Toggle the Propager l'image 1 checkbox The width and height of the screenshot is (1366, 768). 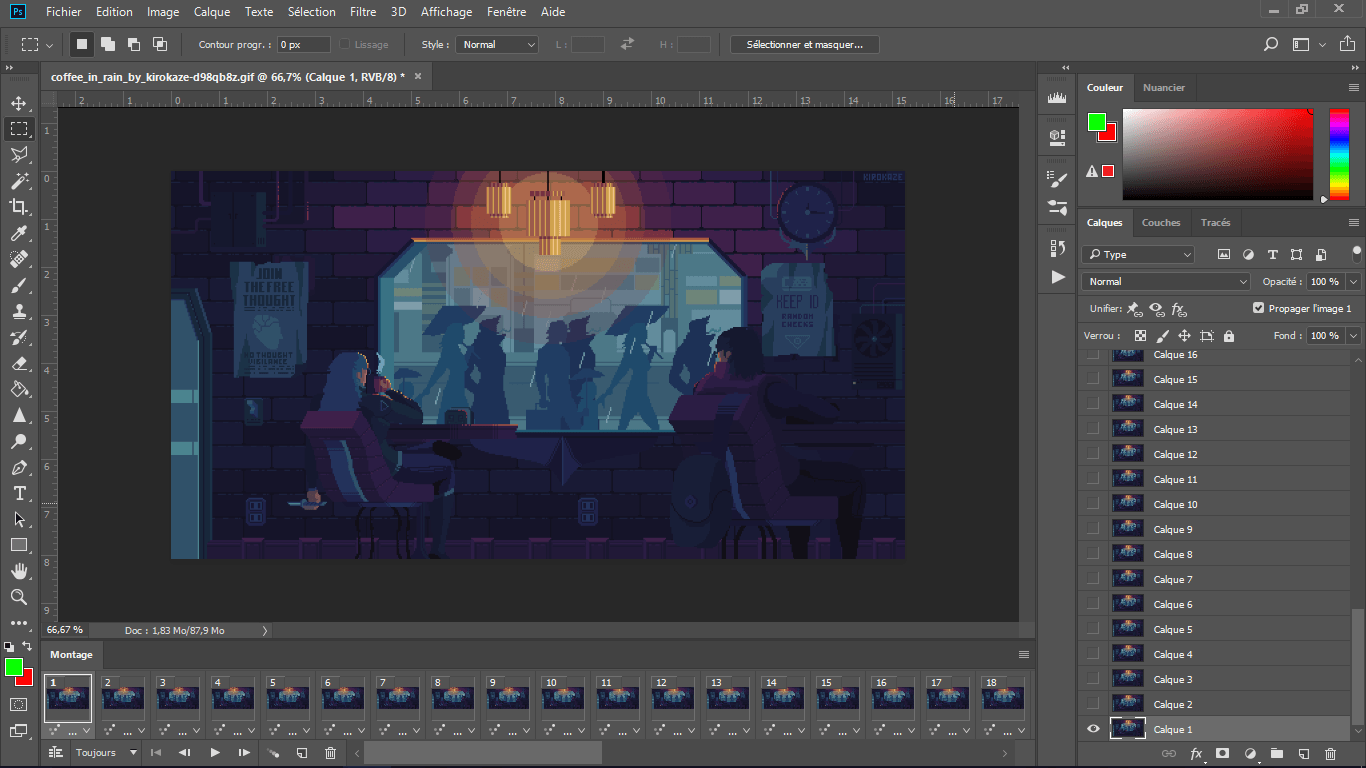[x=1259, y=309]
